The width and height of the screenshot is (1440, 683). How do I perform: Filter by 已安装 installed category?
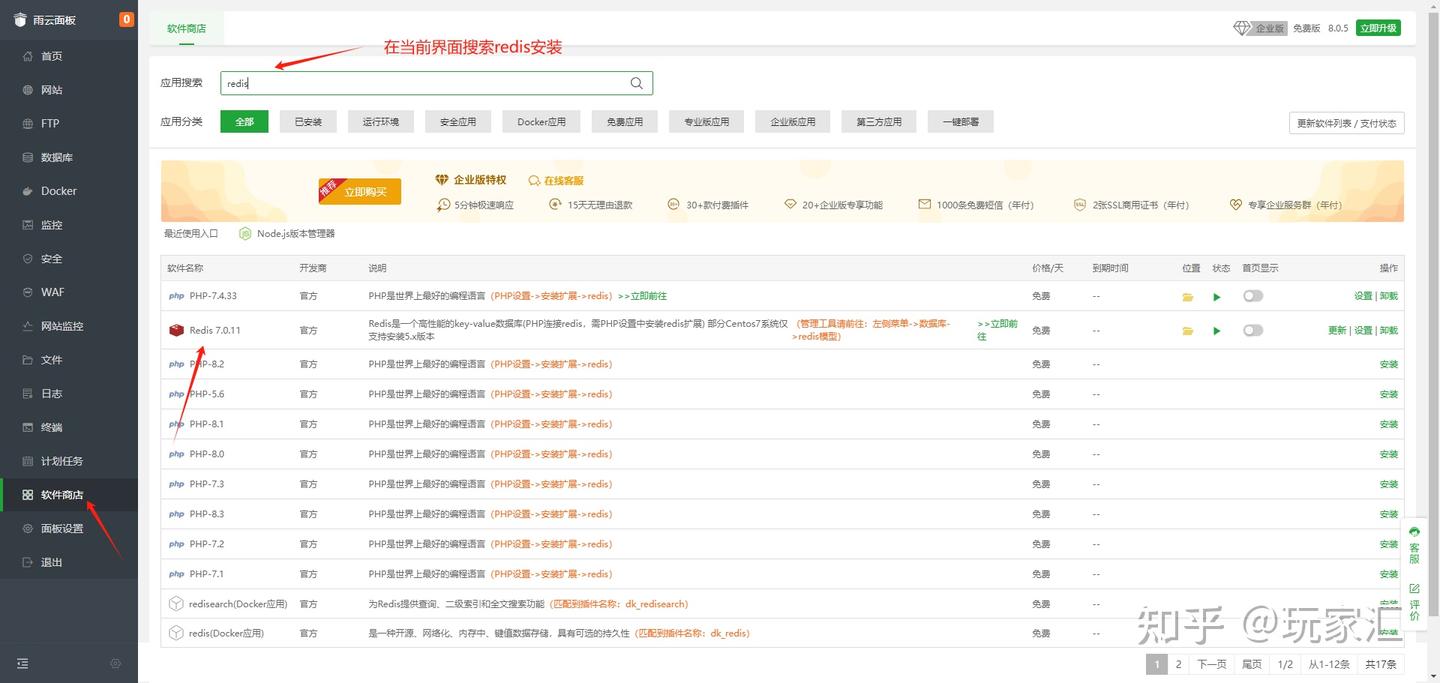coord(308,122)
